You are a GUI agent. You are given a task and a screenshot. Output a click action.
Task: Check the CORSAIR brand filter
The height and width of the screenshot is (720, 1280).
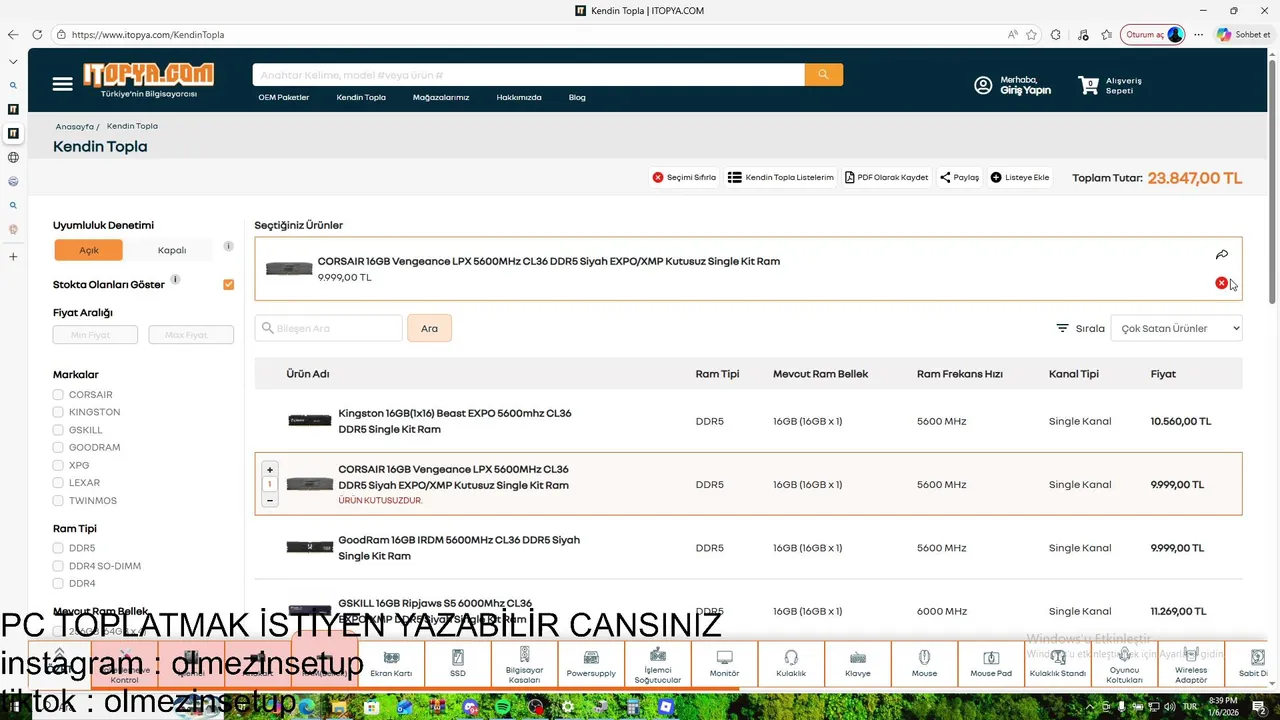click(58, 395)
